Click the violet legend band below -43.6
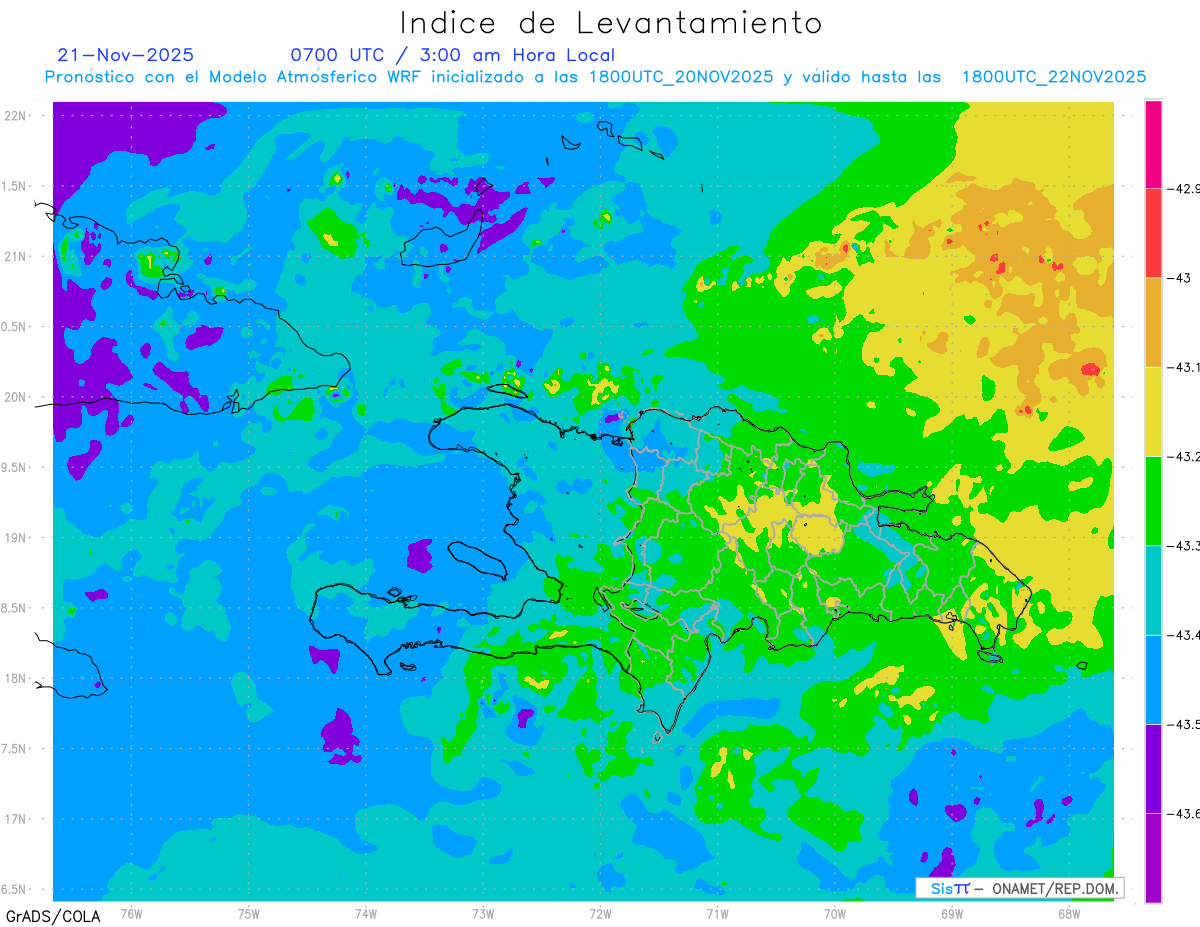This screenshot has width=1200, height=927. pos(1153,858)
